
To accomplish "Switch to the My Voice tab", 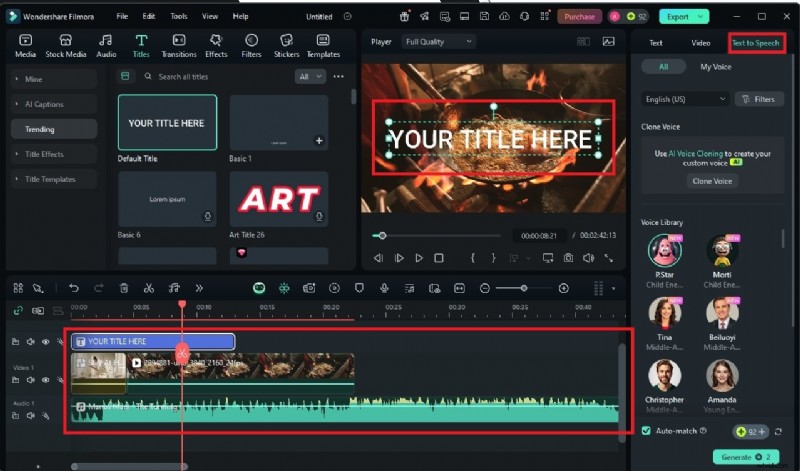I will point(714,66).
